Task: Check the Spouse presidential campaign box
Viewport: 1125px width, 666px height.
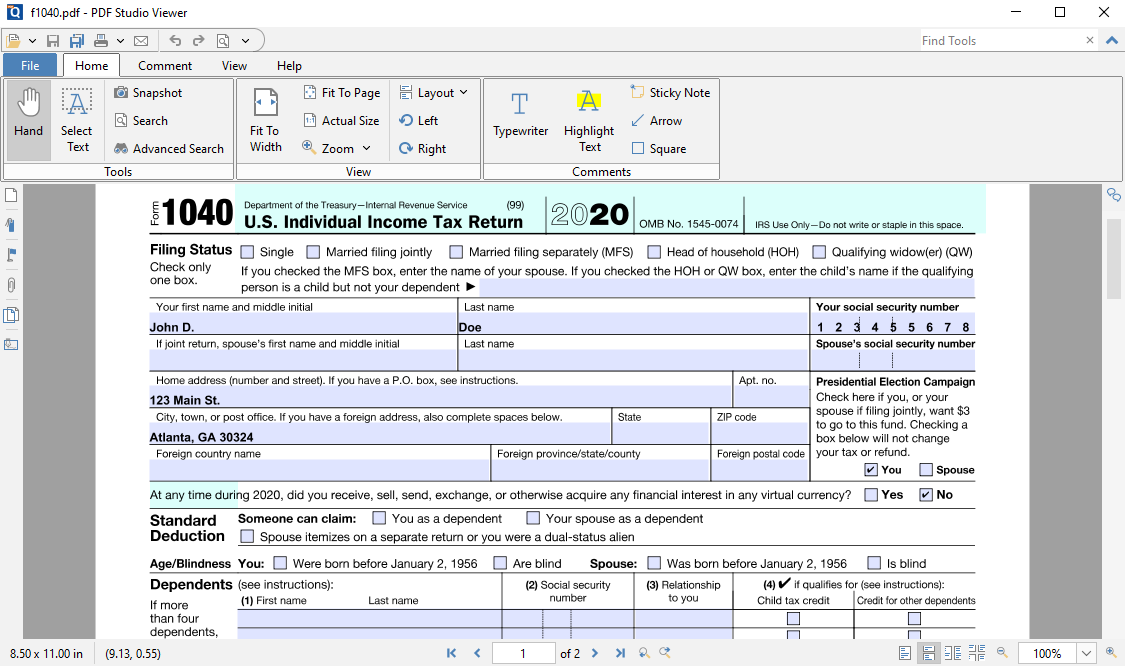Action: tap(926, 469)
